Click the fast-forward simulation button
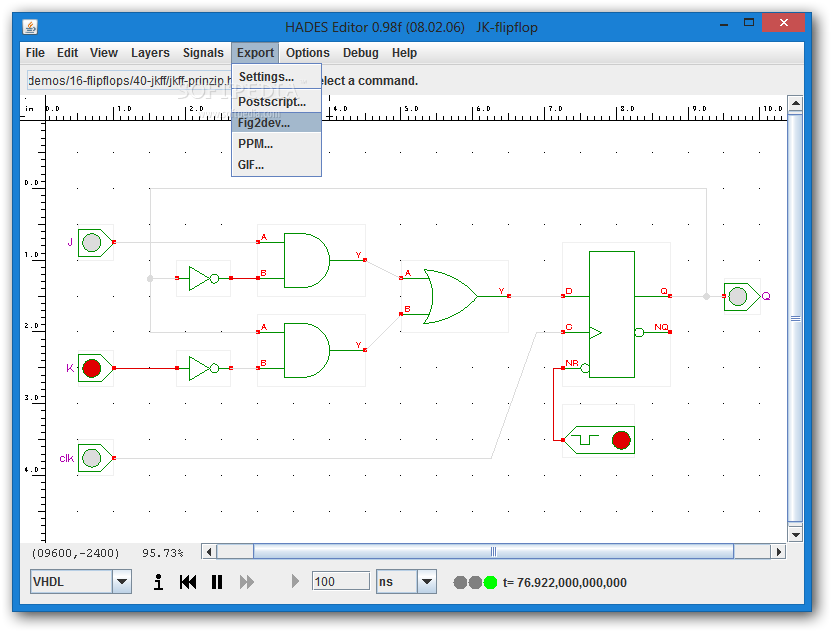 coord(247,582)
